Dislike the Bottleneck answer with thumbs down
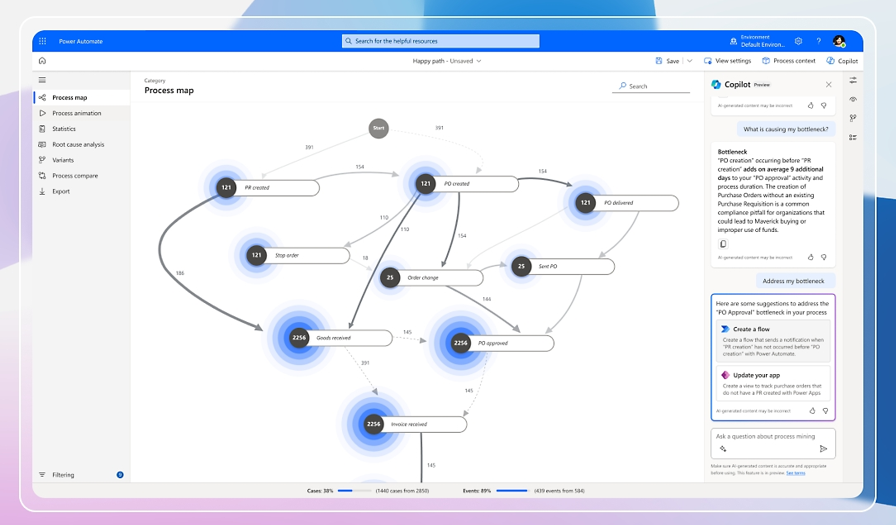 tap(824, 257)
